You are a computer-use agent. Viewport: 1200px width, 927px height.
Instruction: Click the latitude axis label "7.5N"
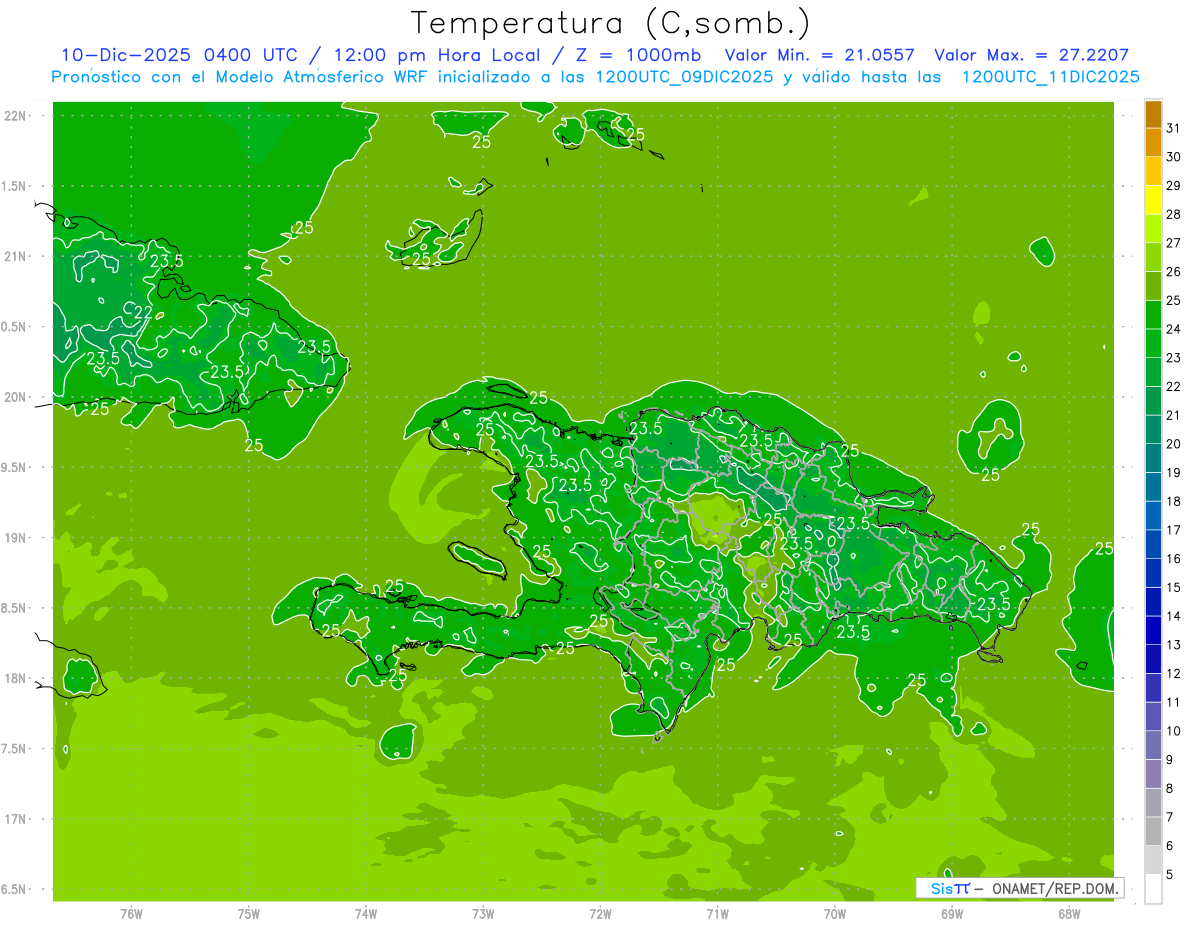click(15, 749)
